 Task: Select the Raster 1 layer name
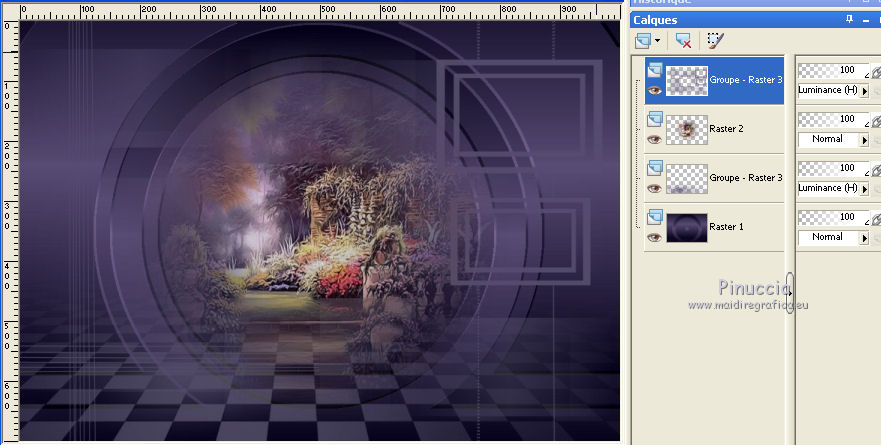(726, 226)
